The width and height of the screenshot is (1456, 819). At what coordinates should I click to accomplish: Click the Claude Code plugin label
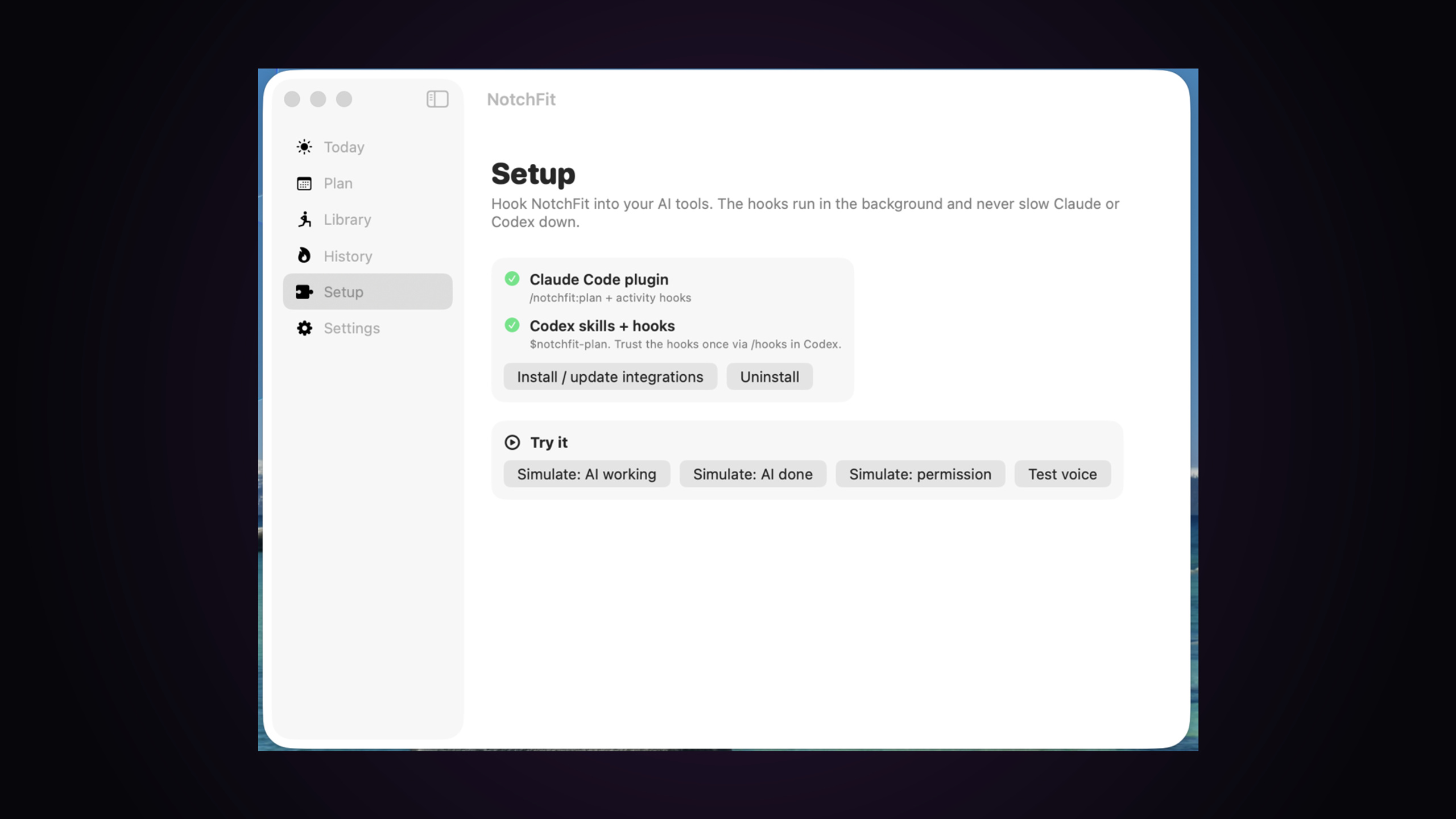[x=599, y=279]
